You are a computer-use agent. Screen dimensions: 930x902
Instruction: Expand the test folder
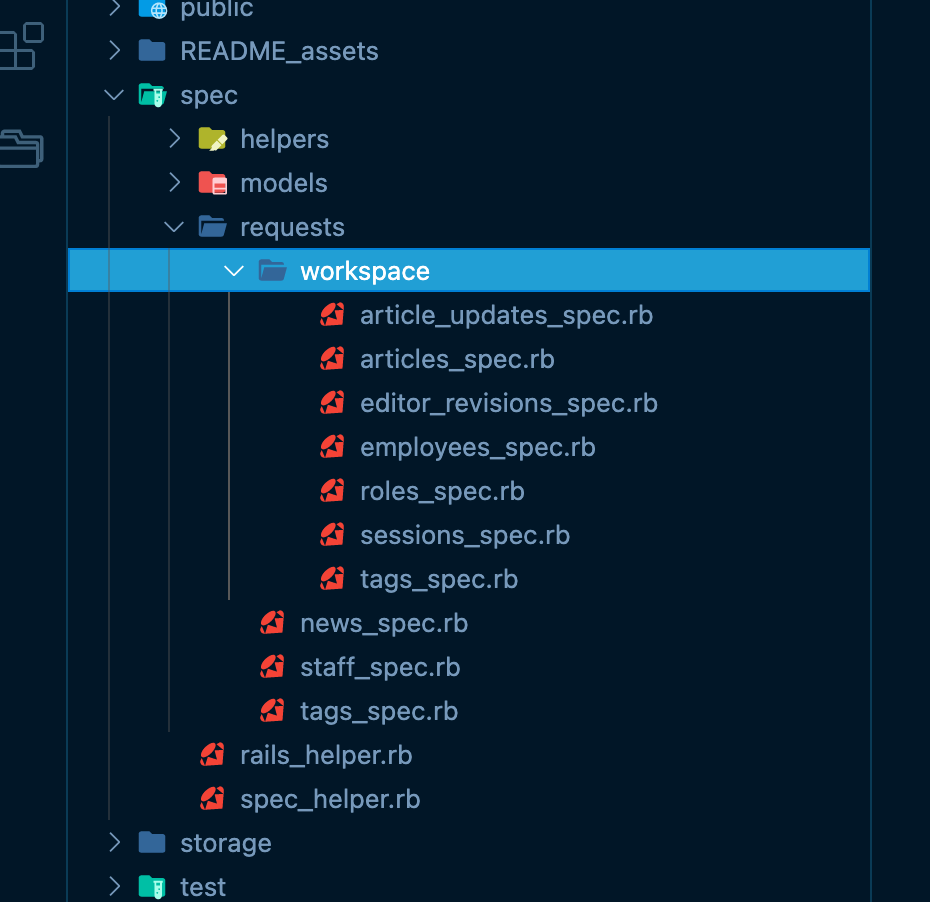click(x=203, y=887)
